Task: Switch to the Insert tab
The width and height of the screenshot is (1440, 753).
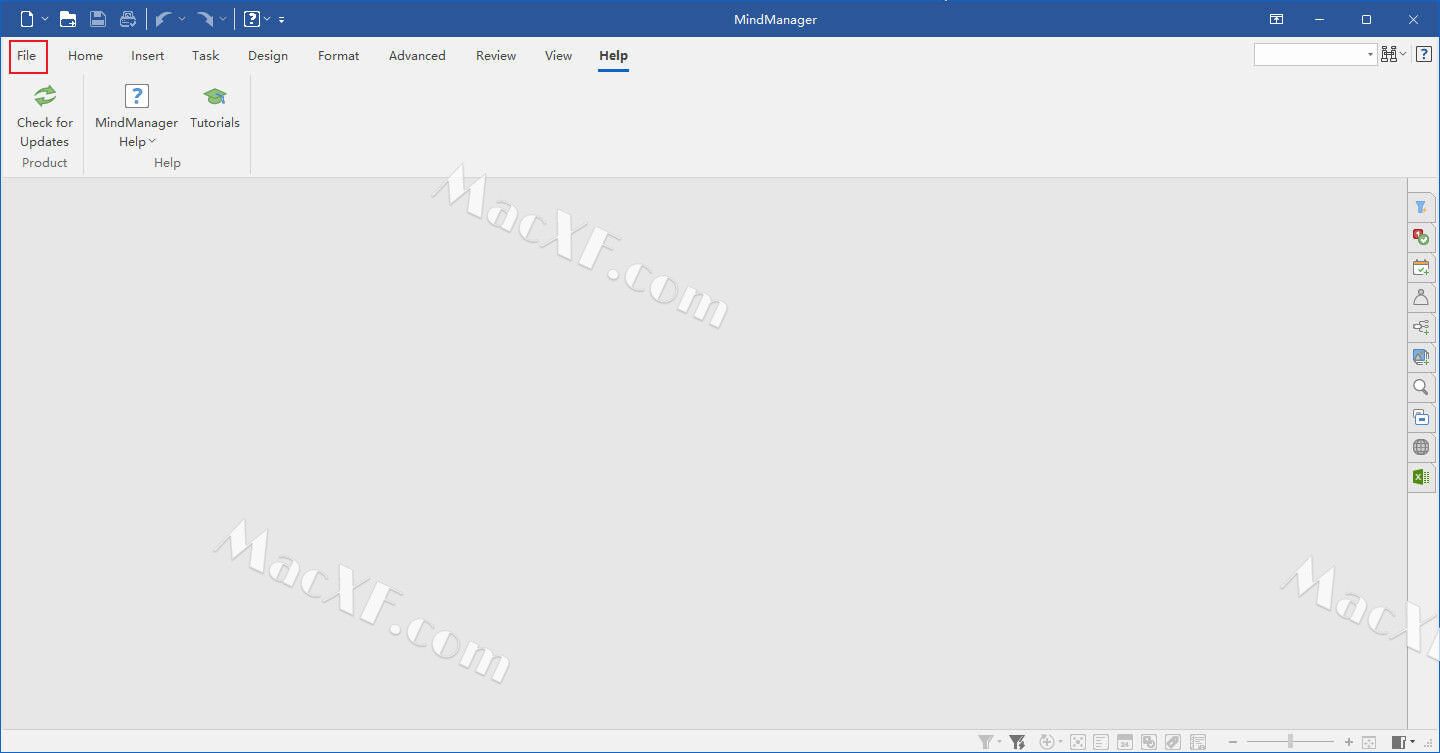Action: click(x=148, y=55)
